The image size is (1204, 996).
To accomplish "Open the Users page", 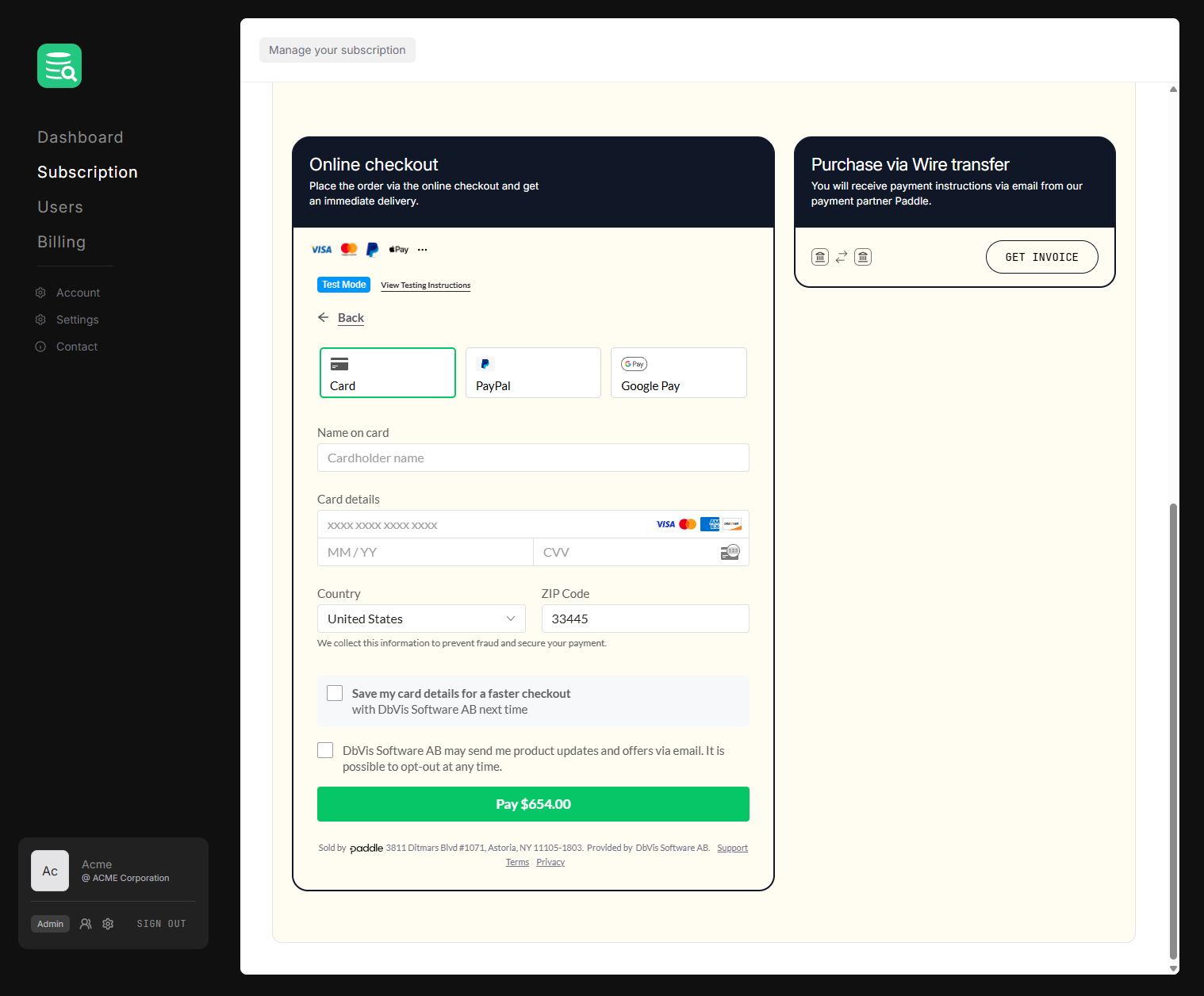I will coord(60,207).
